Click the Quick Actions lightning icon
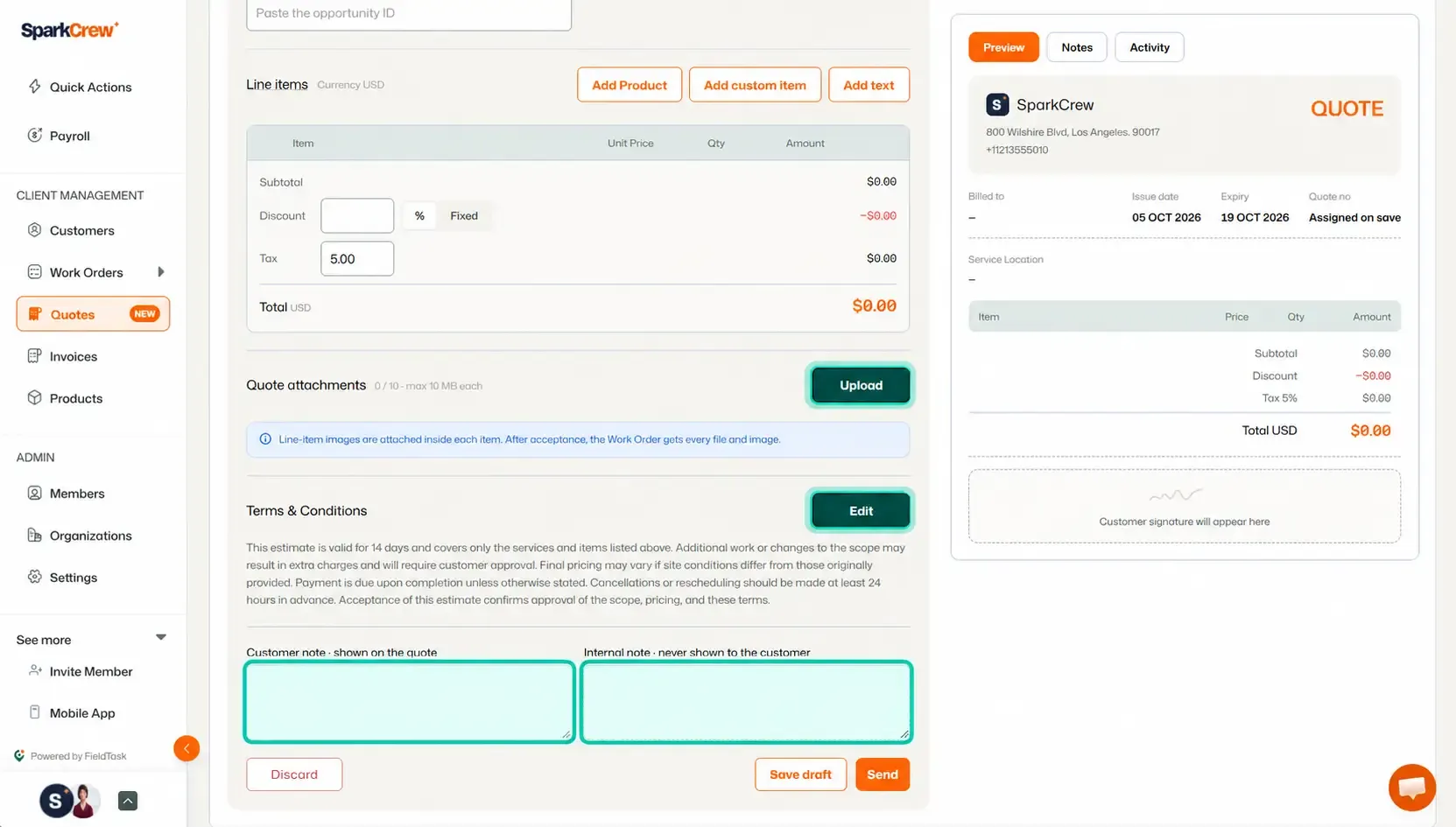The width and height of the screenshot is (1456, 827). click(x=35, y=86)
